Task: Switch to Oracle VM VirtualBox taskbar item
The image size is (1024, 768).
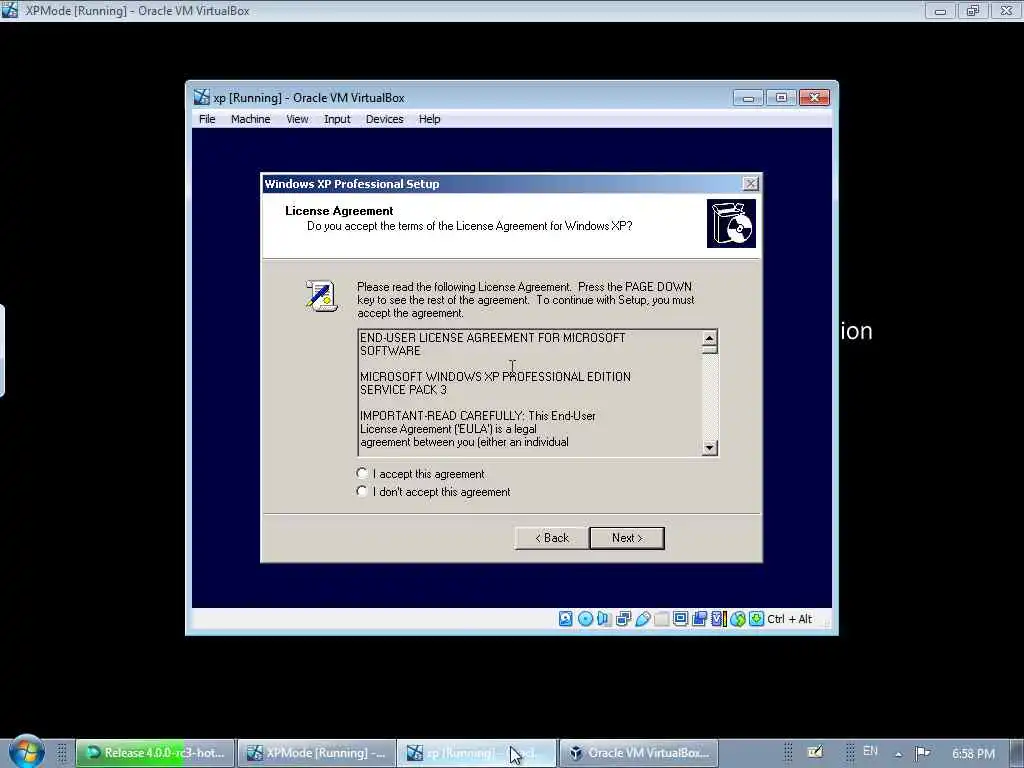Action: (638, 753)
